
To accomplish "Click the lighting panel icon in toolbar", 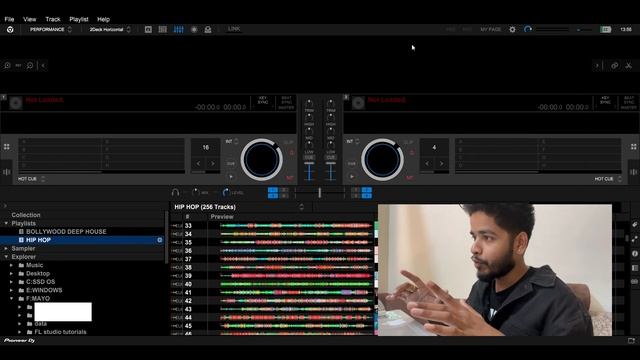I will pyautogui.click(x=208, y=29).
